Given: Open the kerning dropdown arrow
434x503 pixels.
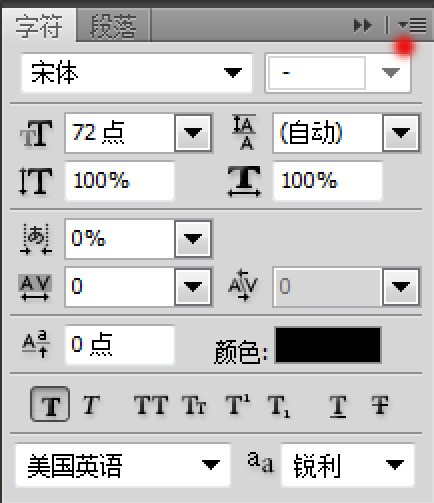Looking at the screenshot, I should tap(401, 286).
